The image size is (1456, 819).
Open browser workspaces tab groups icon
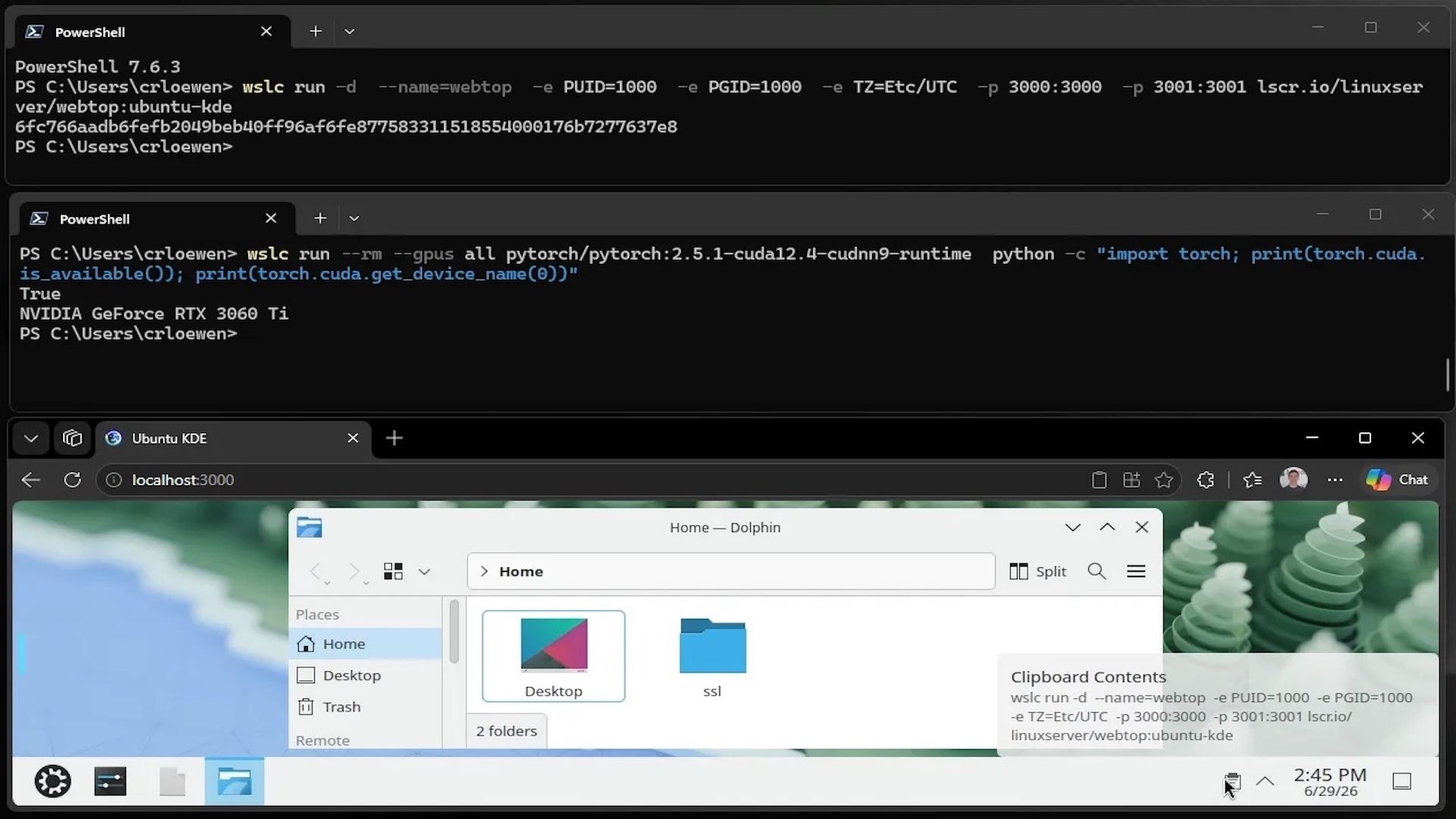(x=72, y=438)
